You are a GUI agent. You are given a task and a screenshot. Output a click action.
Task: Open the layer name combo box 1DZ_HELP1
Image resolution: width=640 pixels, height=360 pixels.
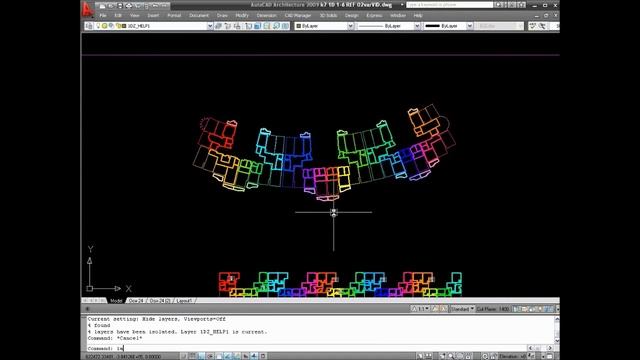(153, 26)
